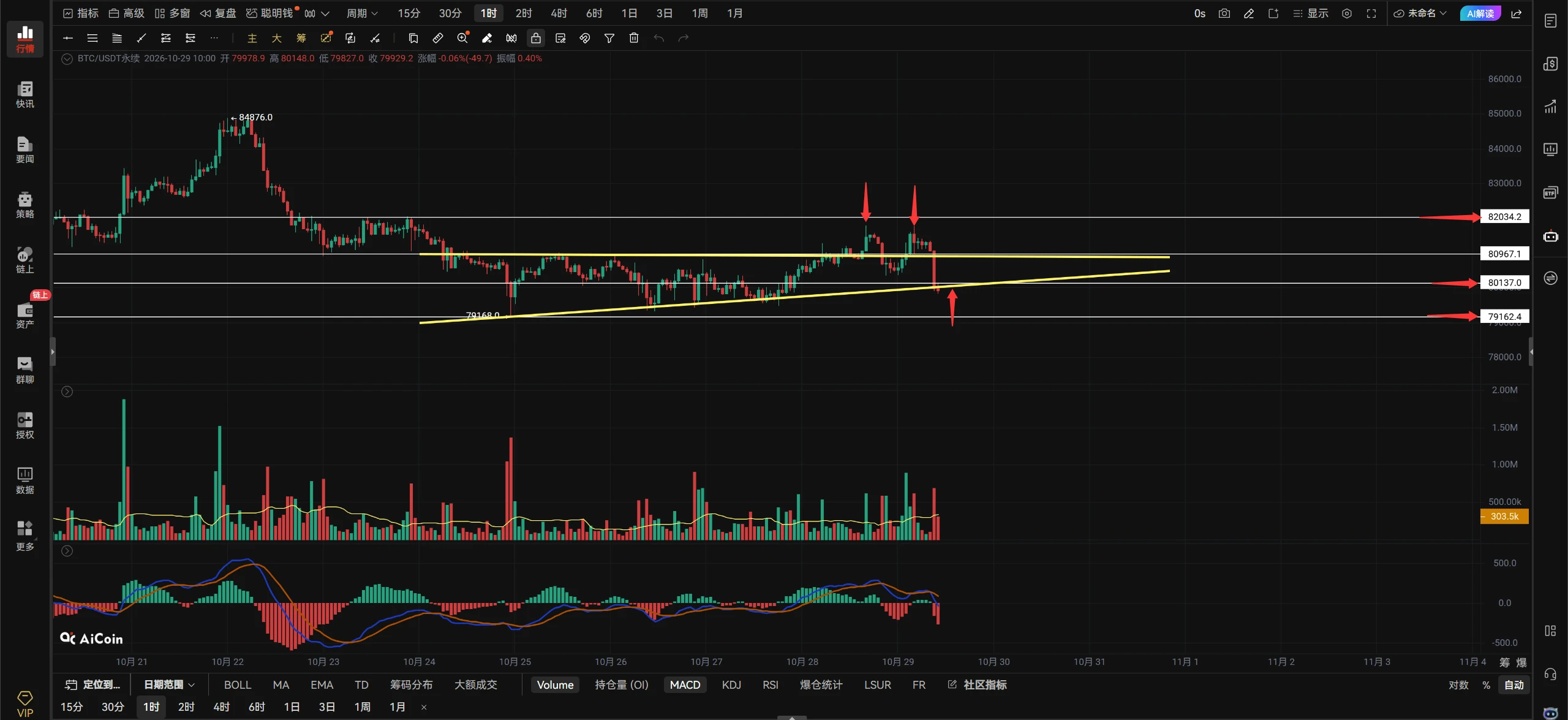Toggle 对数 logarithmic scale
The width and height of the screenshot is (1568, 720).
(1458, 684)
